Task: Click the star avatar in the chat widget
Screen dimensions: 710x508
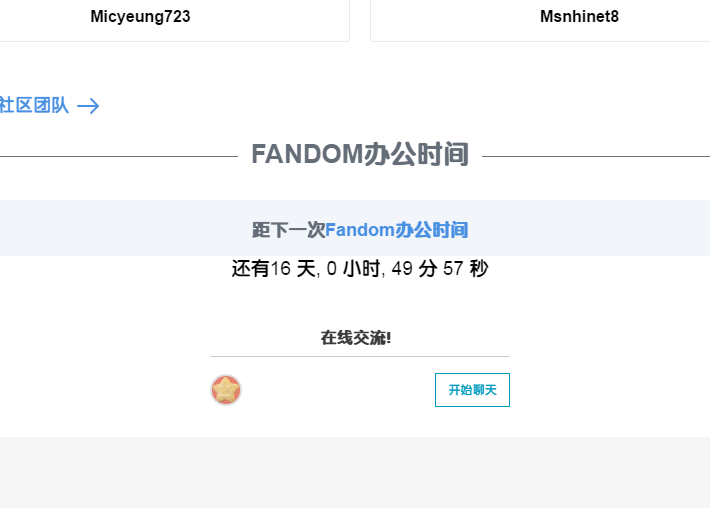Action: point(225,390)
